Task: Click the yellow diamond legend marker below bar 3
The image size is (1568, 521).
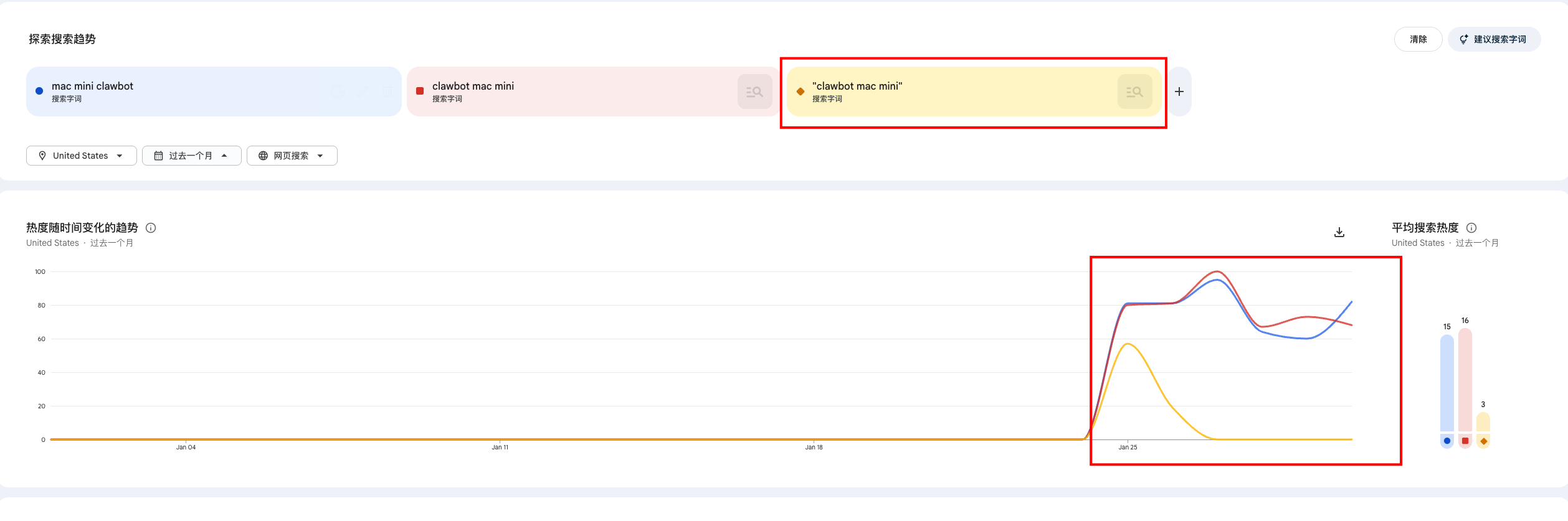Action: pos(1483,441)
